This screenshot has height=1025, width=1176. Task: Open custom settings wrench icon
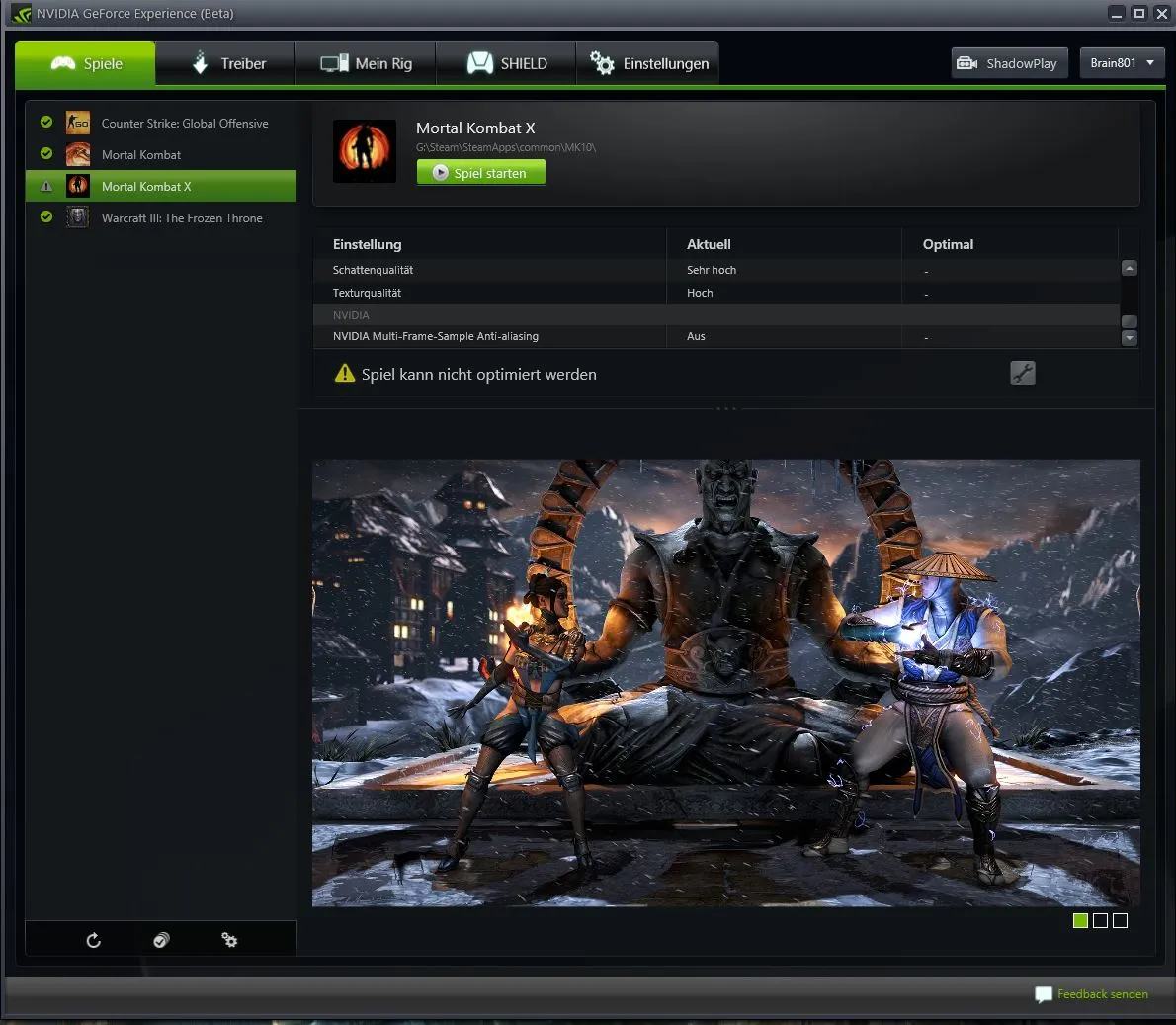pyautogui.click(x=1022, y=373)
